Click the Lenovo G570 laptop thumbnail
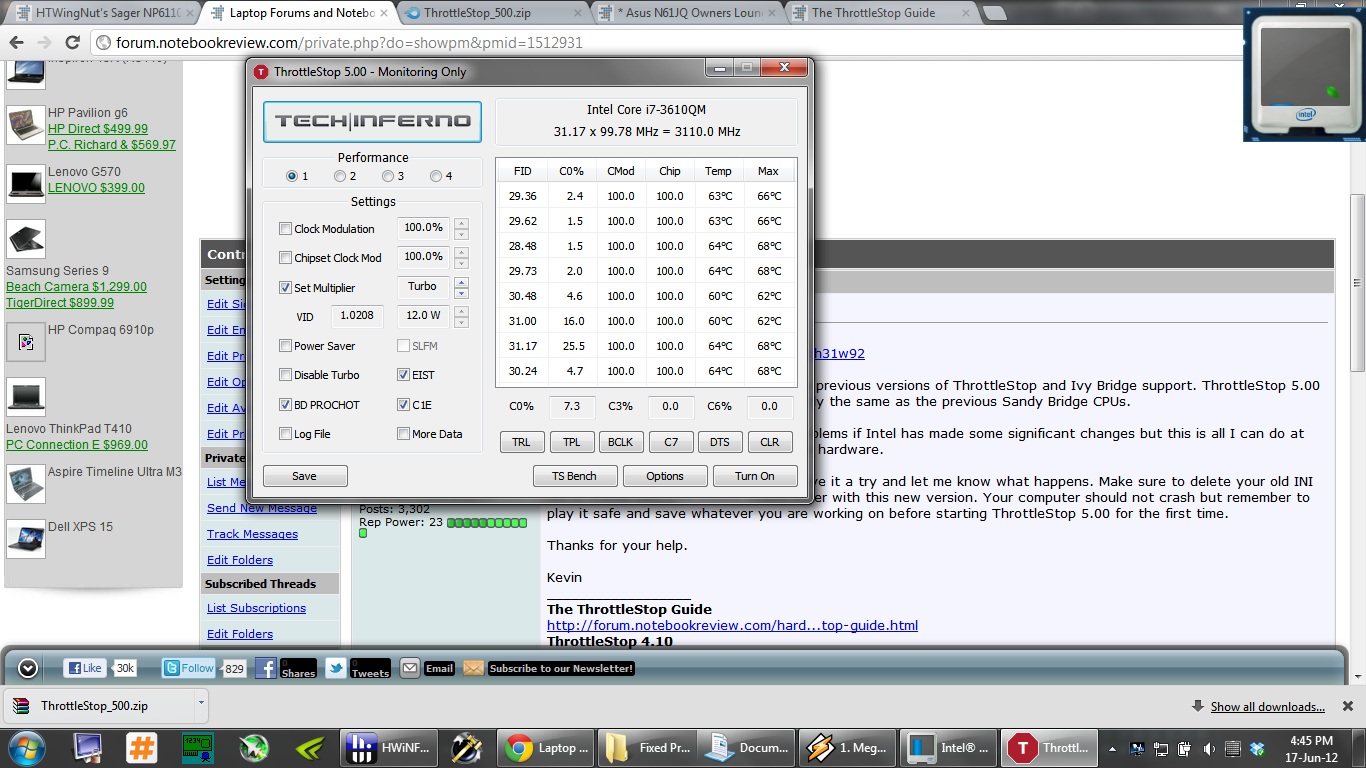The image size is (1366, 768). [x=25, y=184]
